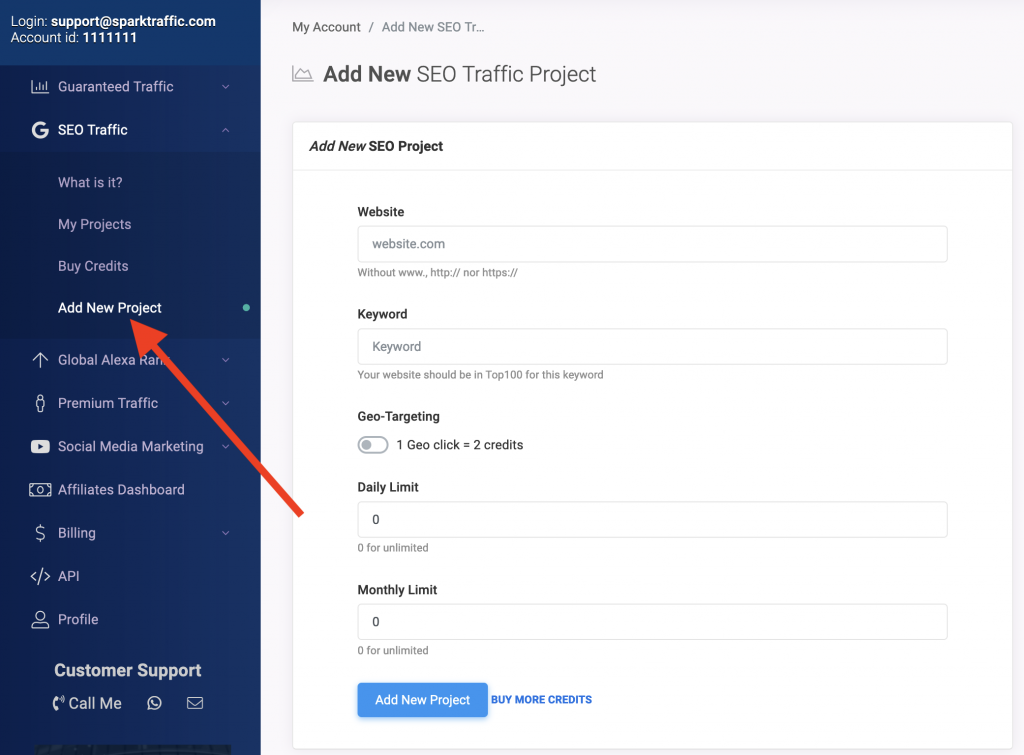Click the Guaranteed Traffic bar chart icon
Viewport: 1024px width, 755px height.
tap(40, 86)
